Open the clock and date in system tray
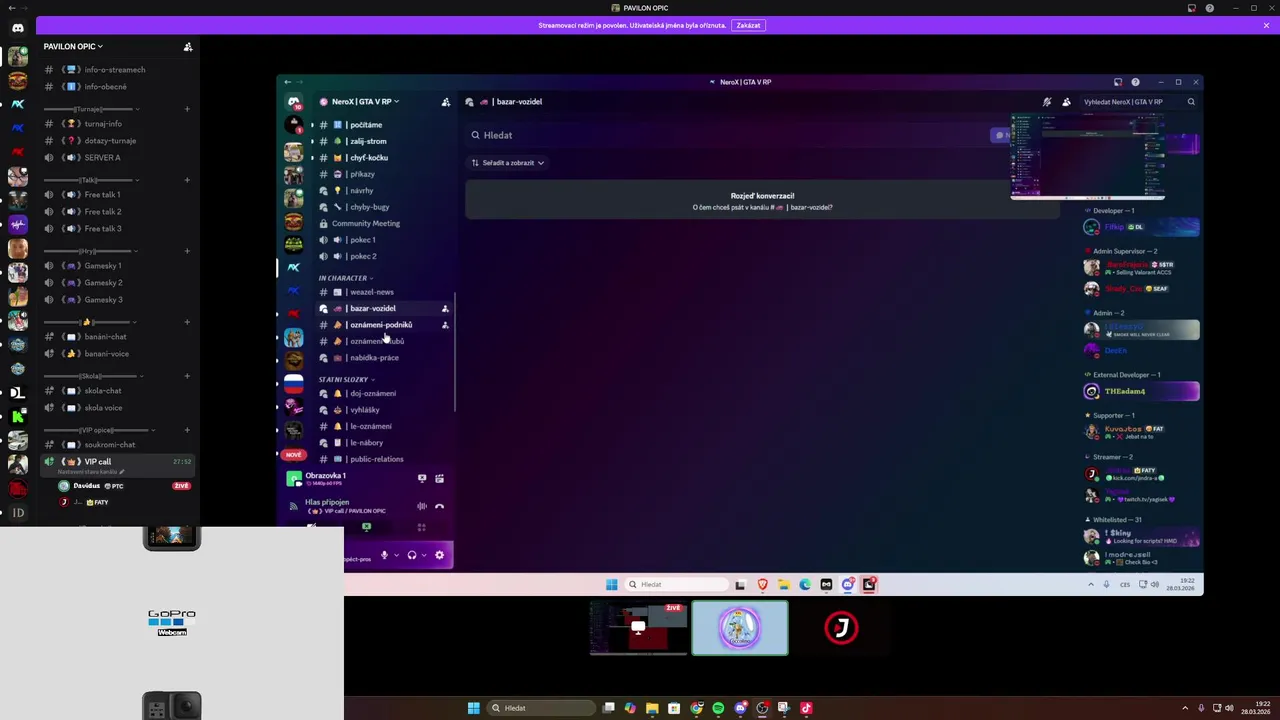 (1256, 708)
